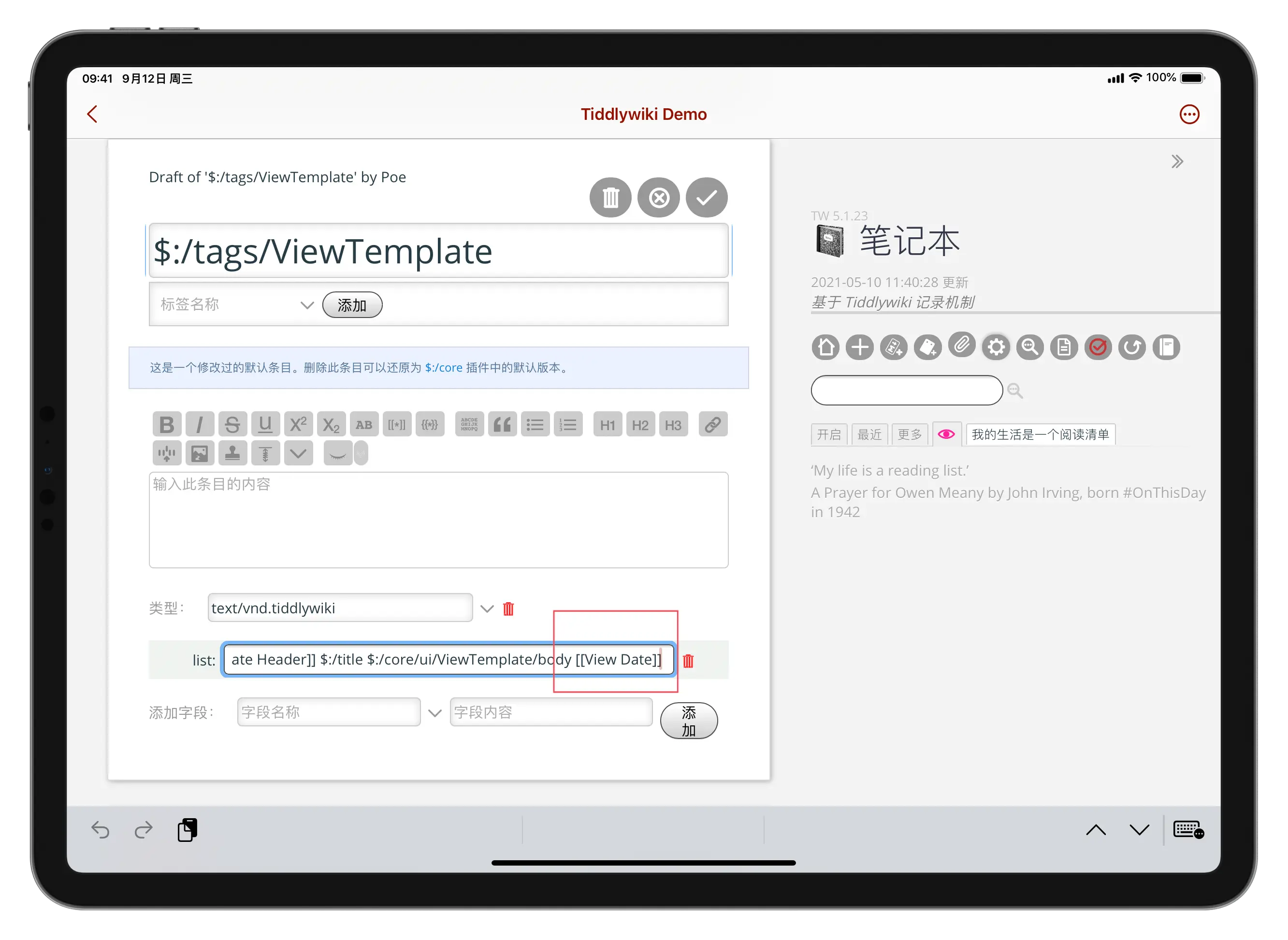Click the stamp snippet button
1288x940 pixels.
tap(232, 453)
